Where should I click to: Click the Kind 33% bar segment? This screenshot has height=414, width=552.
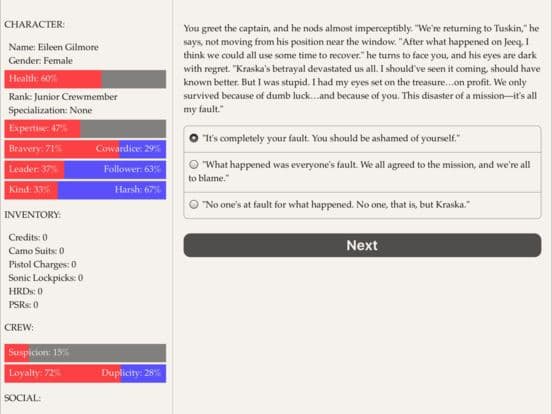click(x=31, y=190)
